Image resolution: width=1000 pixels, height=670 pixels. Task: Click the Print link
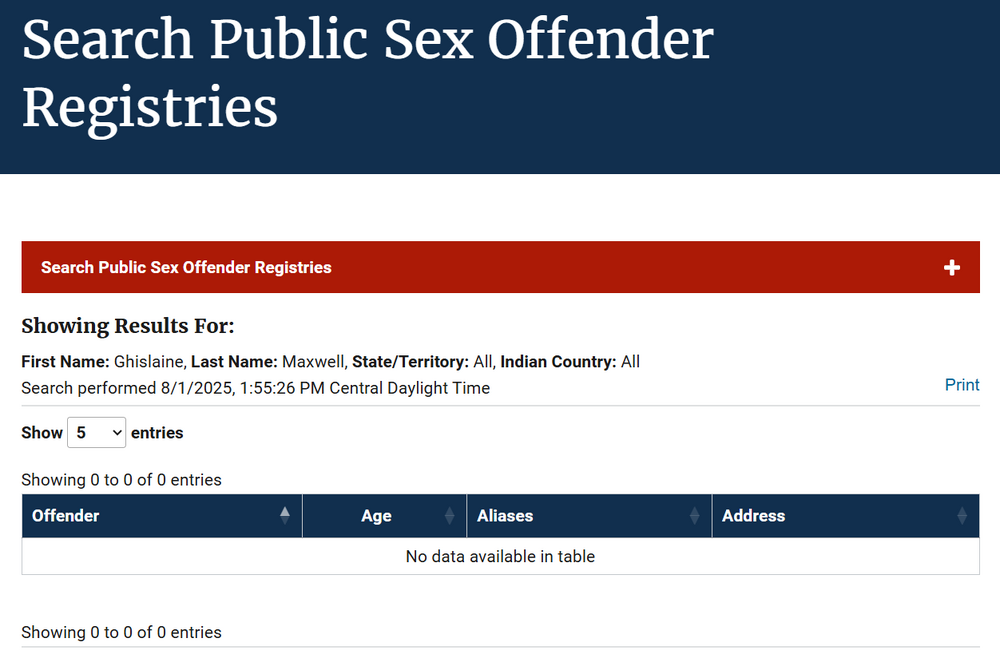[x=962, y=385]
